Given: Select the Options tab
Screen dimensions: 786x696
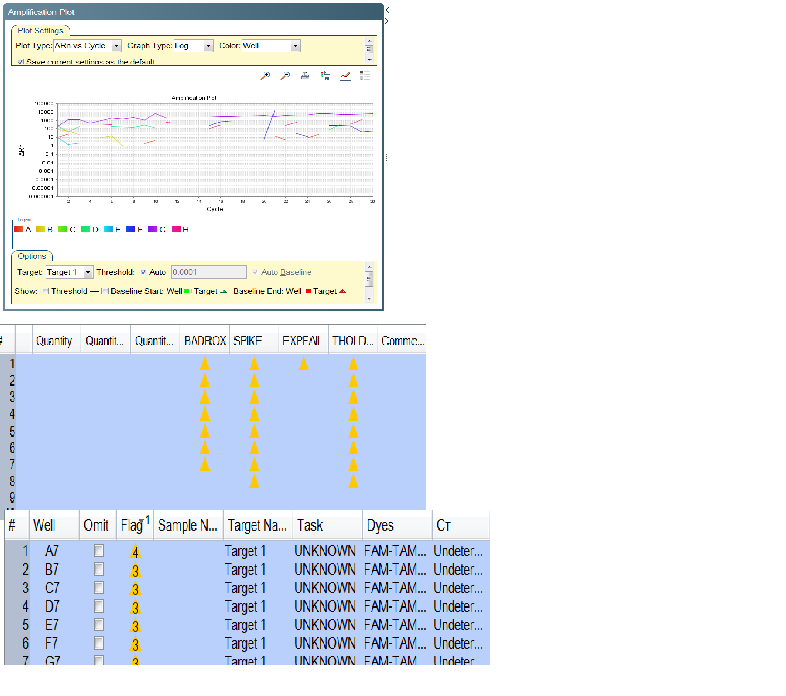Looking at the screenshot, I should click(34, 256).
